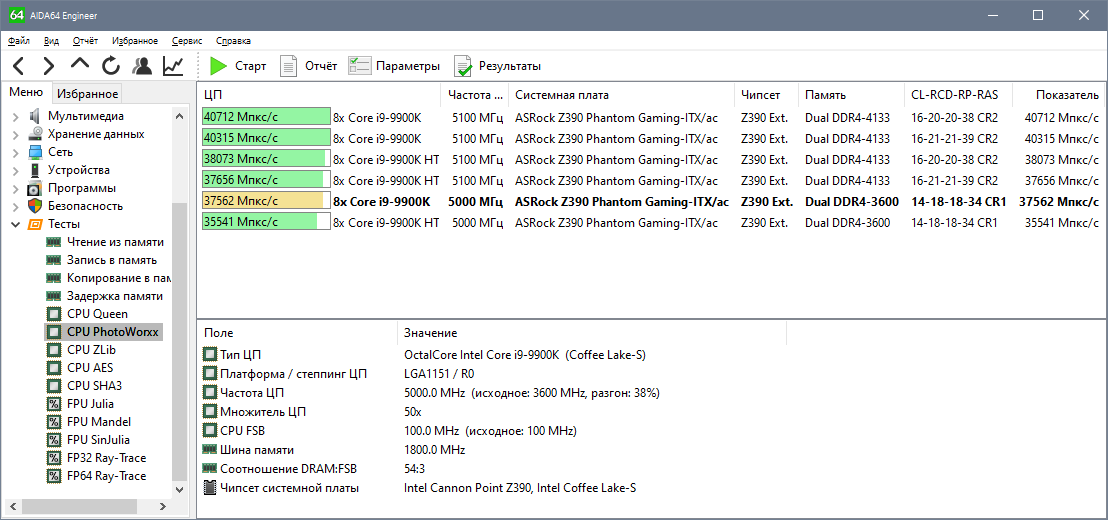This screenshot has height=520, width=1108.
Task: Open the Отчёт report toolbar button
Action: tap(308, 66)
